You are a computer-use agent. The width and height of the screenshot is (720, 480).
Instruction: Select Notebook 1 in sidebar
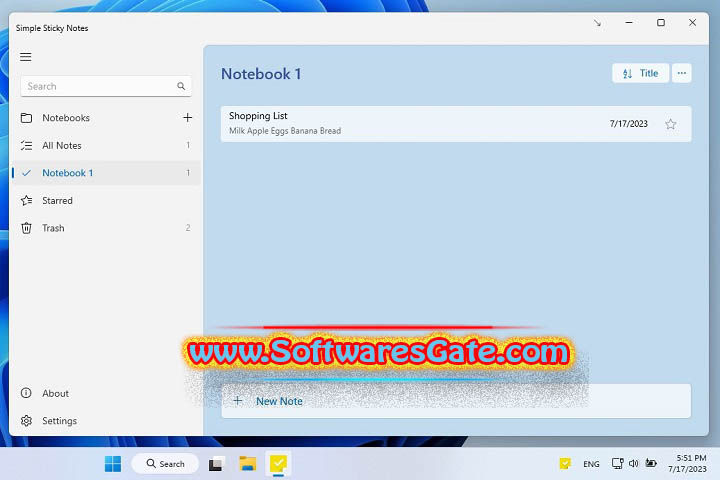click(x=106, y=173)
